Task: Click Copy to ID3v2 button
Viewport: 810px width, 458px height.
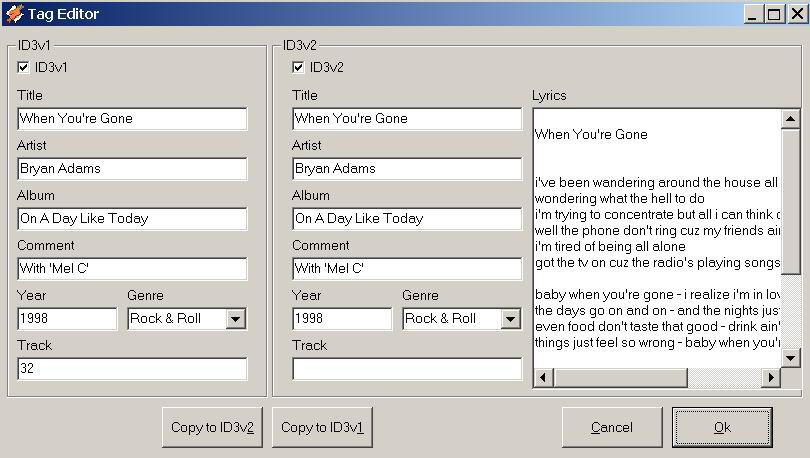Action: tap(212, 427)
